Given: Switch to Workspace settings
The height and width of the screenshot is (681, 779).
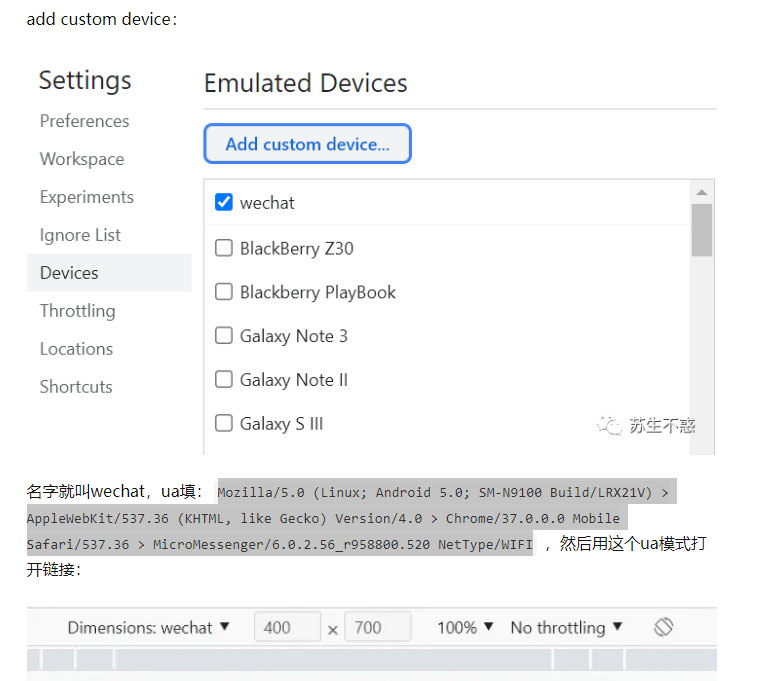Looking at the screenshot, I should click(x=82, y=159).
